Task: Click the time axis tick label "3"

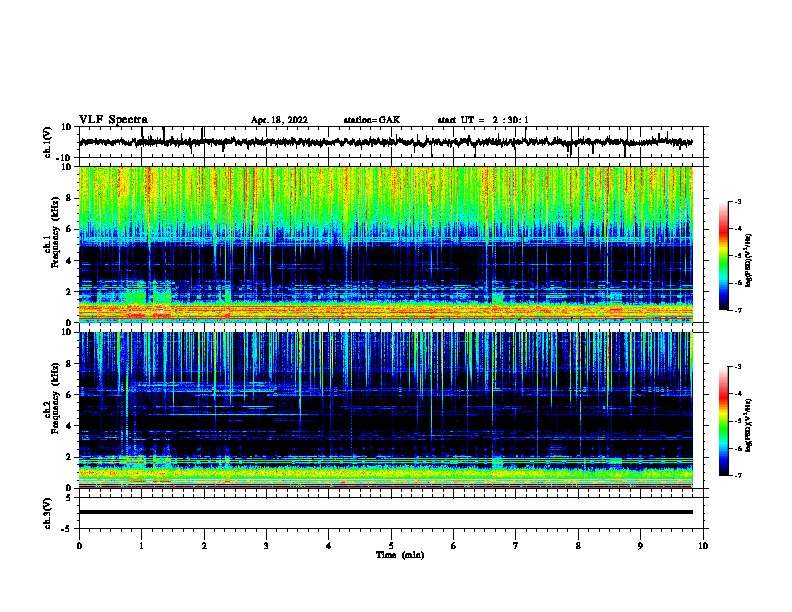Action: point(266,545)
